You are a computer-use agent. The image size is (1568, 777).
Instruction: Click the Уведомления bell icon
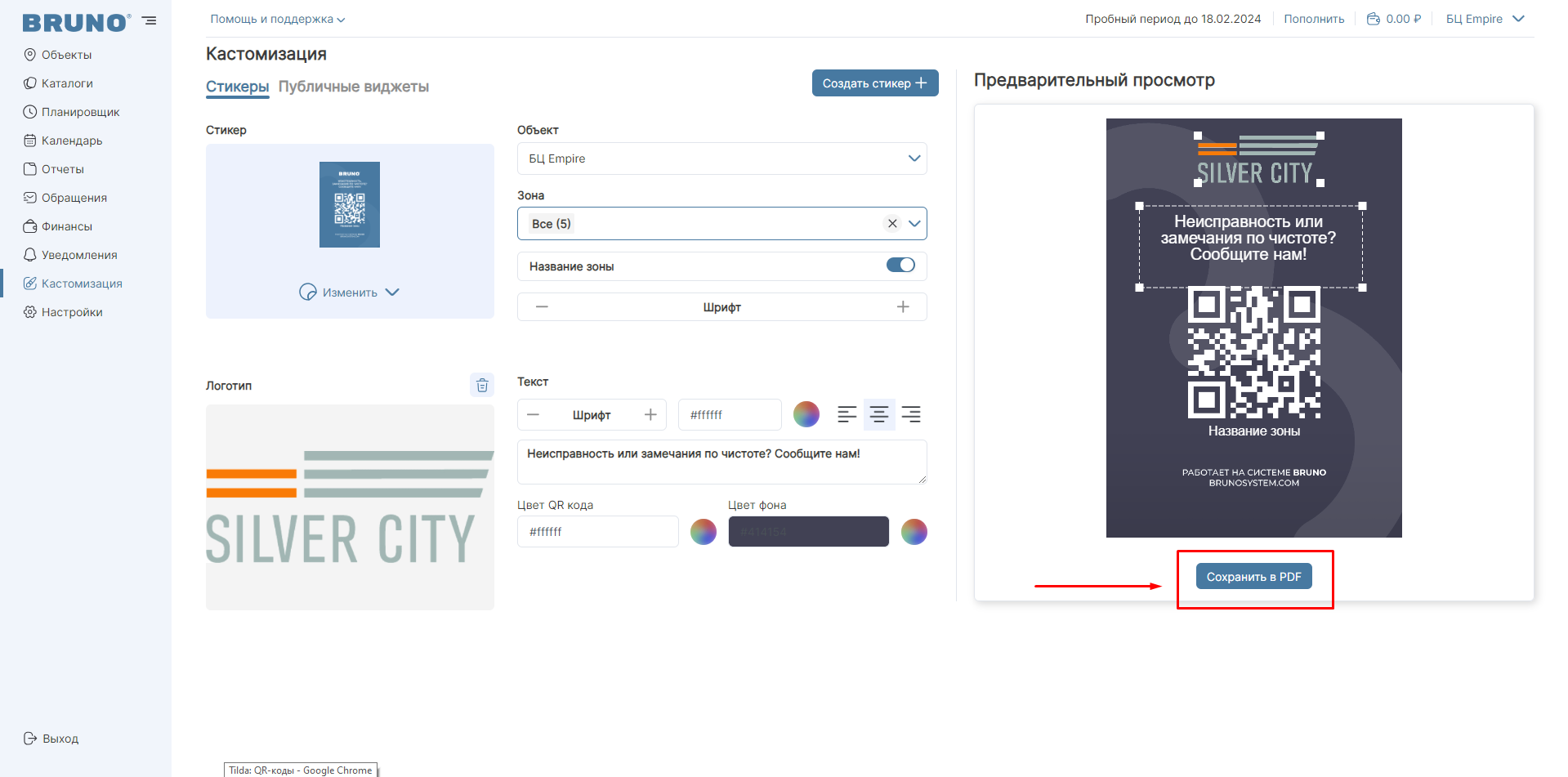click(30, 255)
